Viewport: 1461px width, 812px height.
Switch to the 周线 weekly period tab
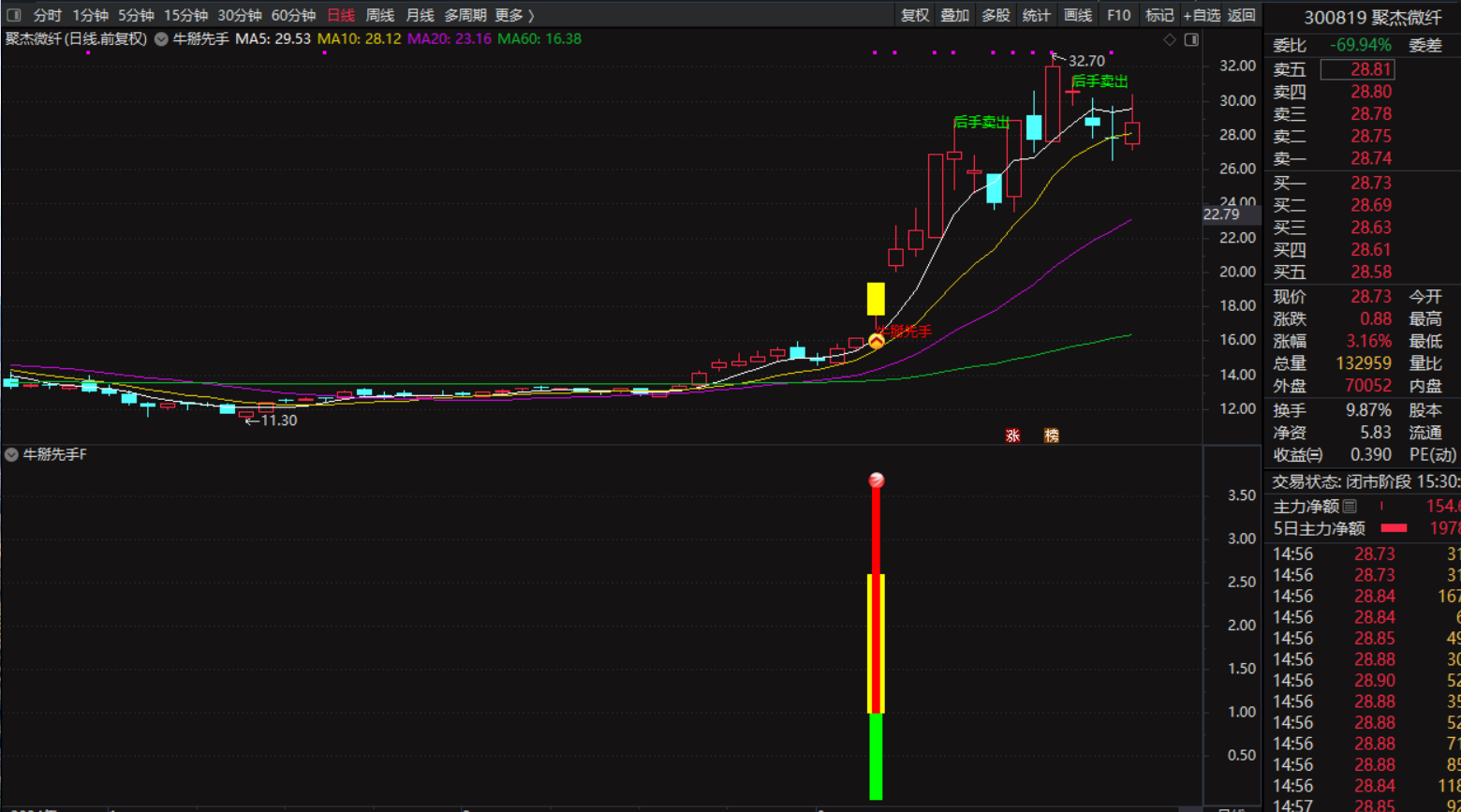tap(379, 15)
